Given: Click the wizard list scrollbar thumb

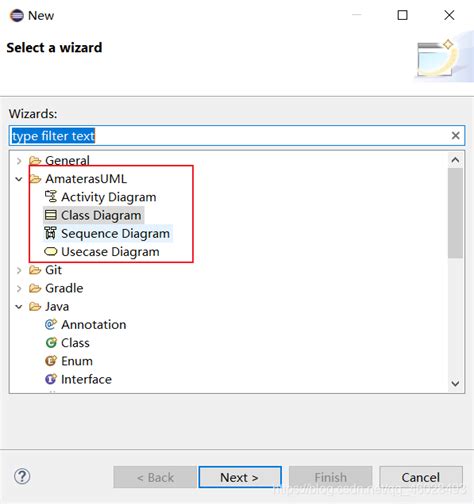Looking at the screenshot, I should coord(455,213).
